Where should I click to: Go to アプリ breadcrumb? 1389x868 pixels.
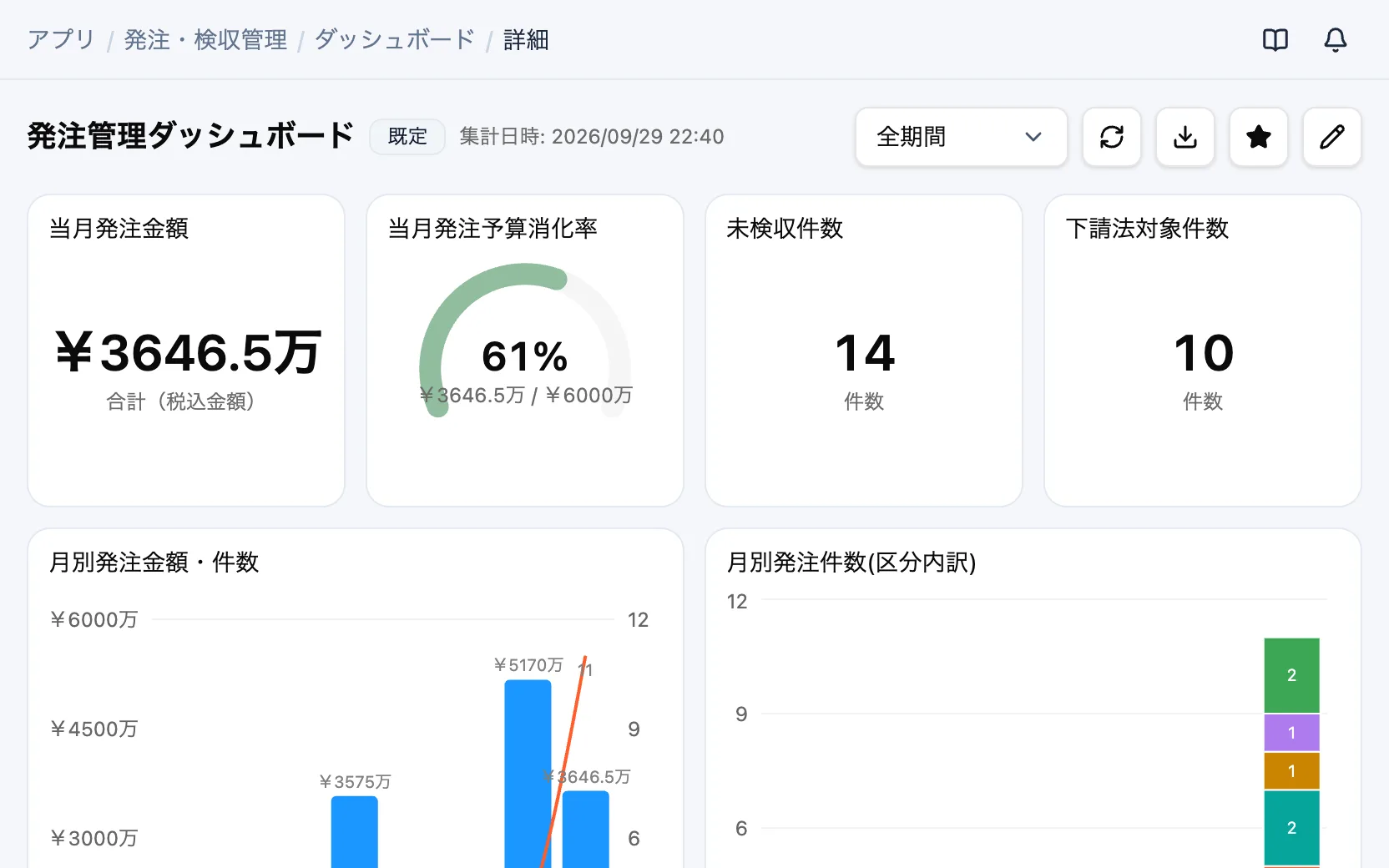click(x=61, y=39)
